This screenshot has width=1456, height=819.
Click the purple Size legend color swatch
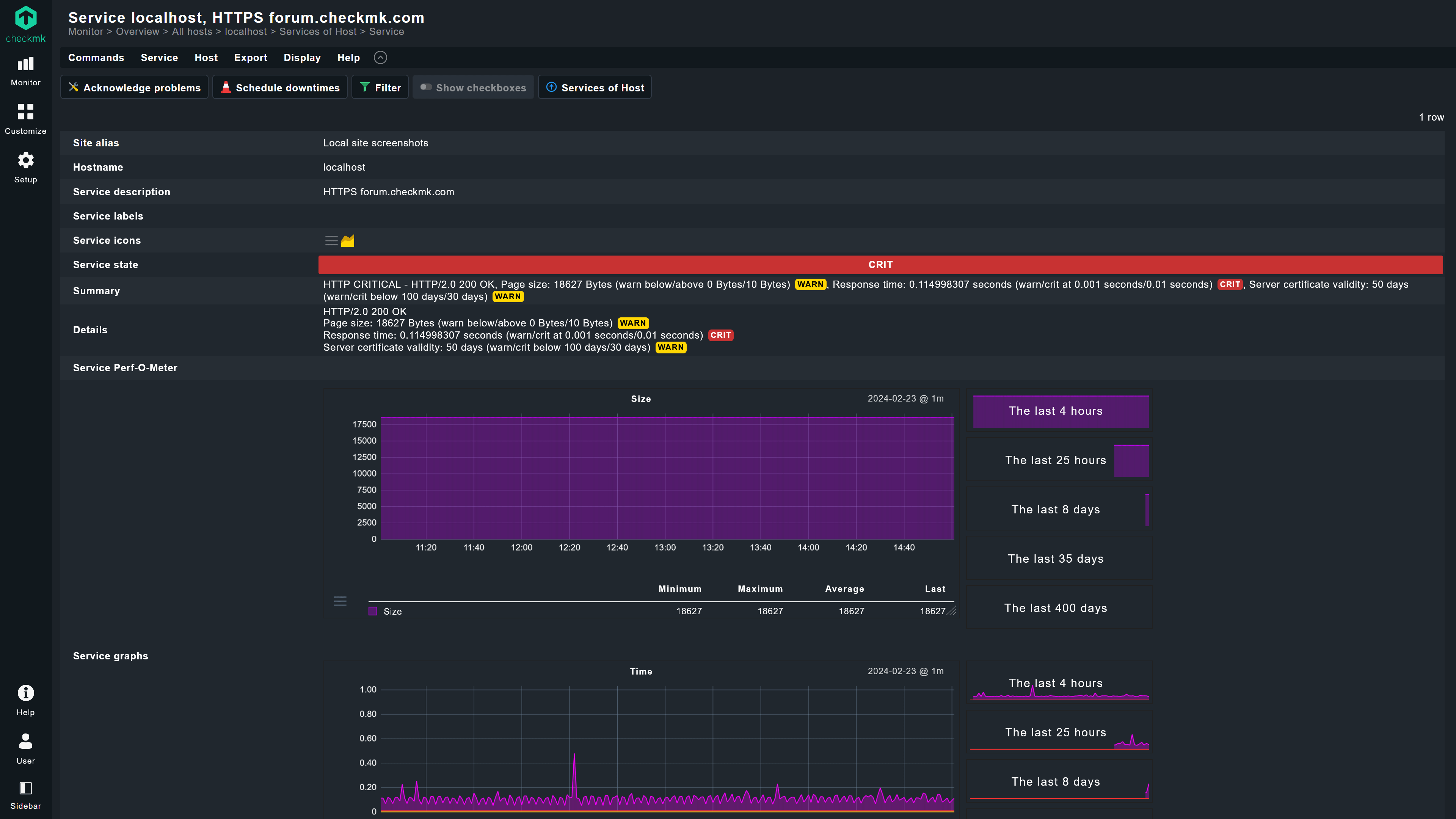(x=373, y=611)
